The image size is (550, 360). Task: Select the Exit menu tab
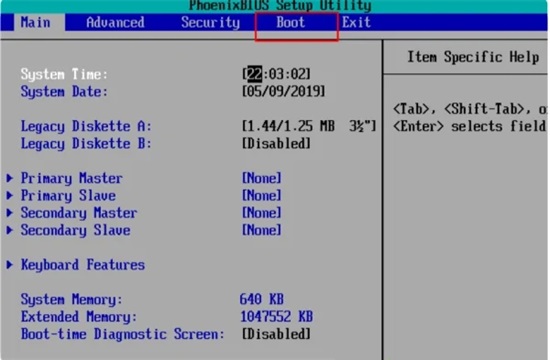click(356, 22)
